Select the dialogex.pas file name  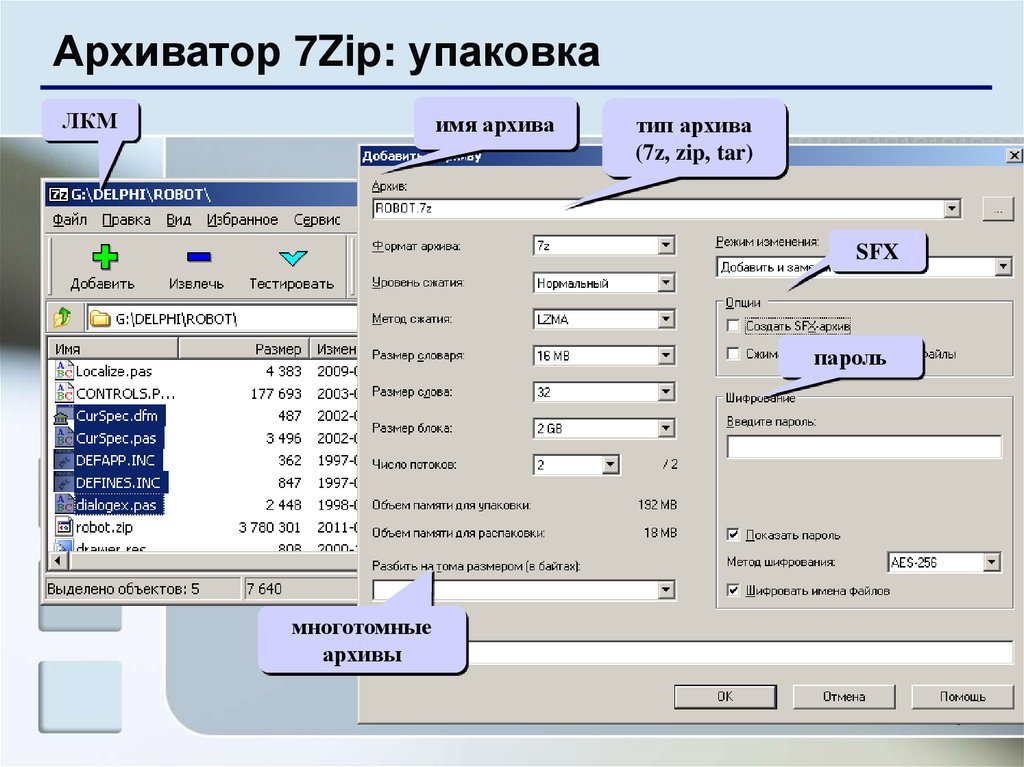click(116, 505)
